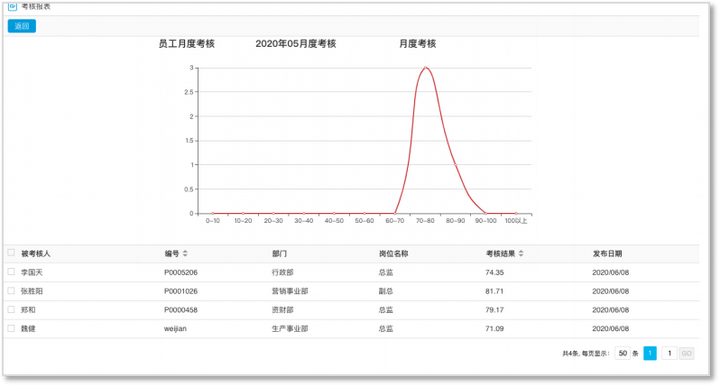Image resolution: width=720 pixels, height=387 pixels.
Task: Click the 0-10 data point marker
Action: coord(213,213)
